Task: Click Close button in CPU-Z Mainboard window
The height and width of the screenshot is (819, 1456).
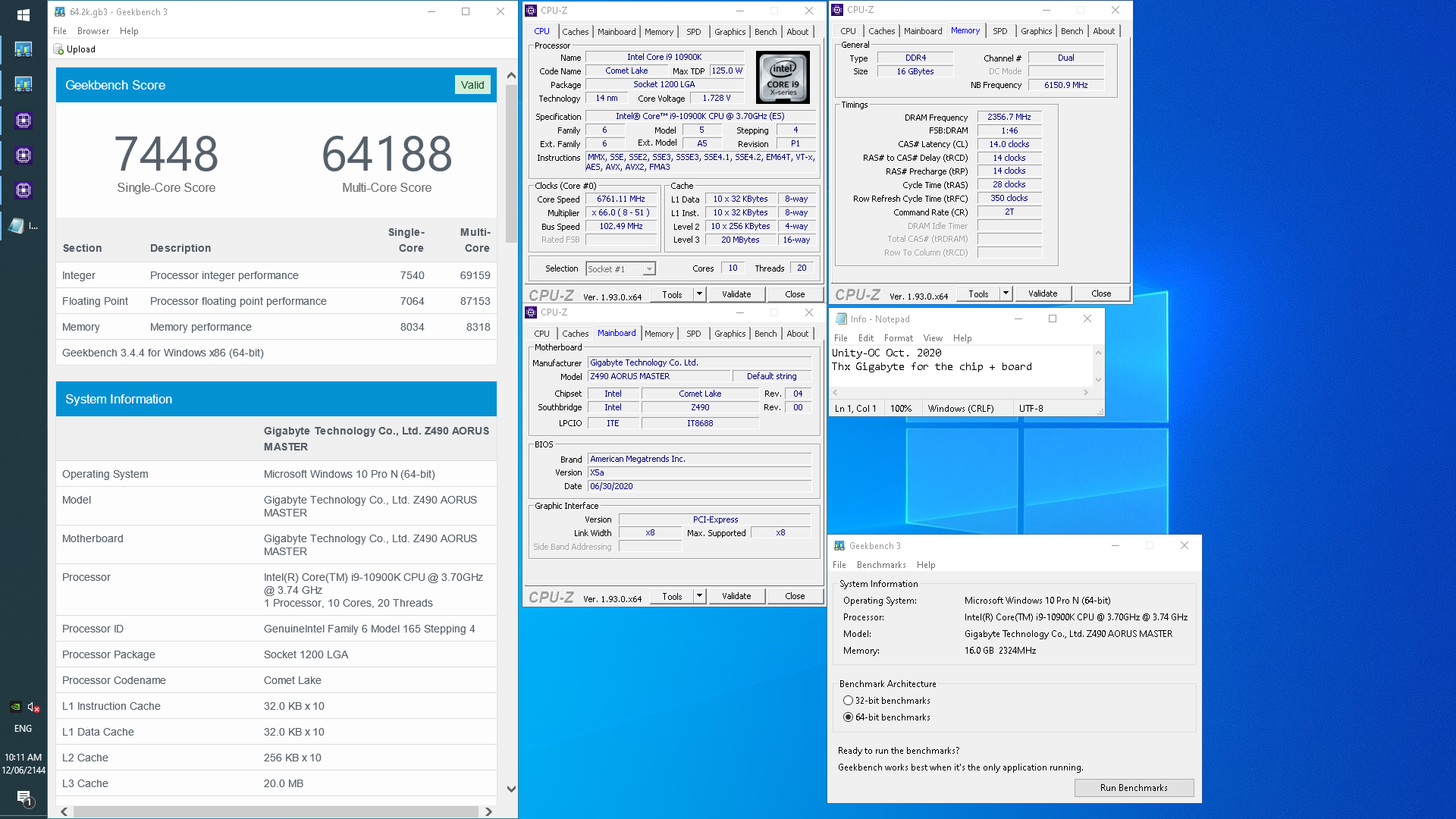Action: coord(795,596)
